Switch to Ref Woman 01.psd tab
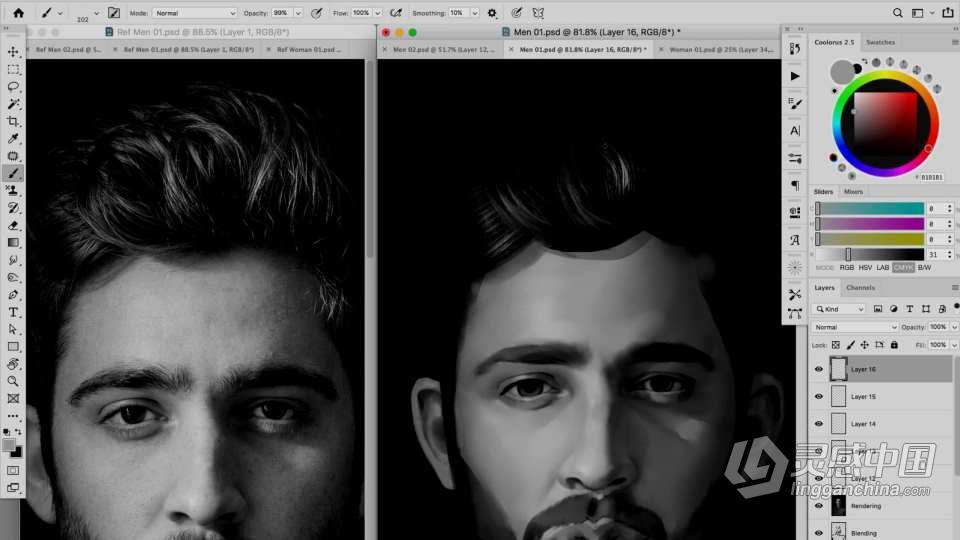 [307, 49]
